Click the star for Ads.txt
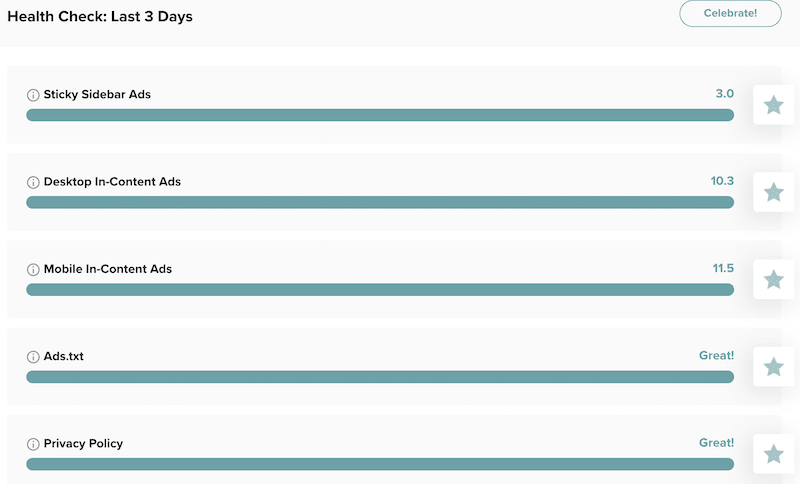 (x=773, y=366)
